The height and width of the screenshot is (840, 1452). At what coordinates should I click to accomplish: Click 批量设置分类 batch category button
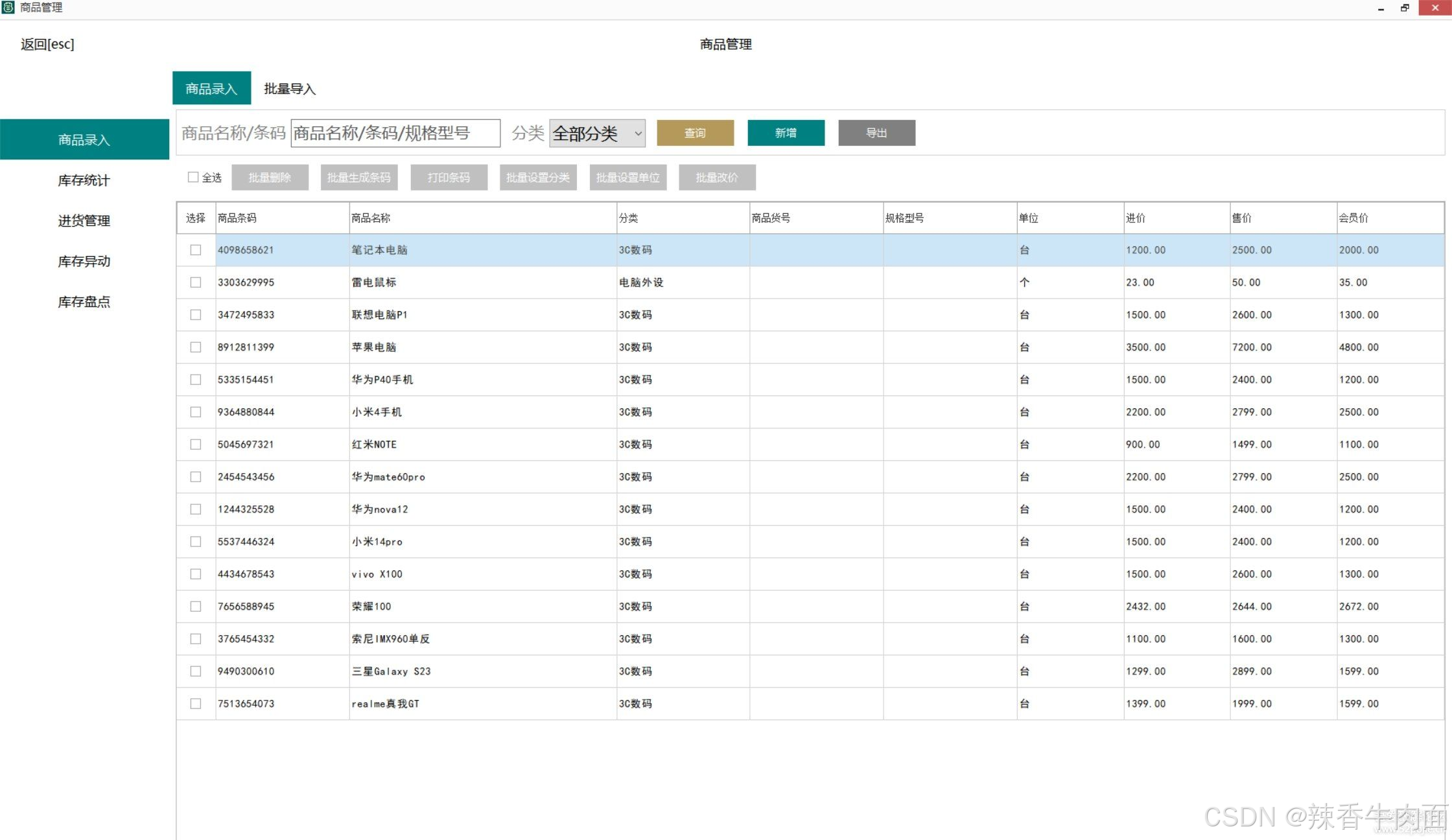tap(538, 177)
